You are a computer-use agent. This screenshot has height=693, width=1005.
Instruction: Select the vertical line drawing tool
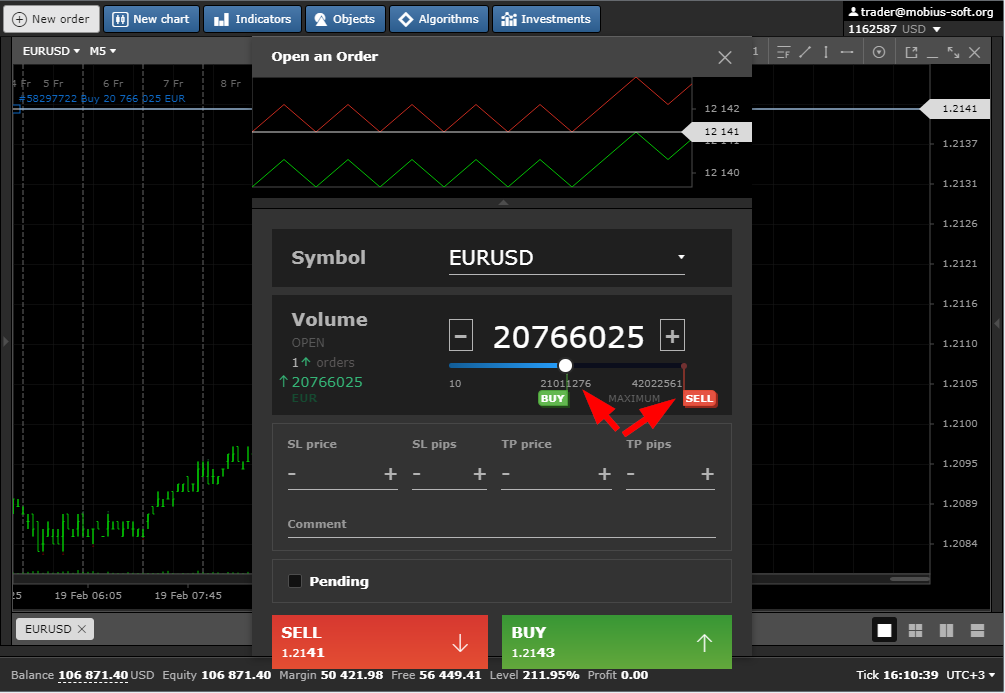tap(826, 53)
